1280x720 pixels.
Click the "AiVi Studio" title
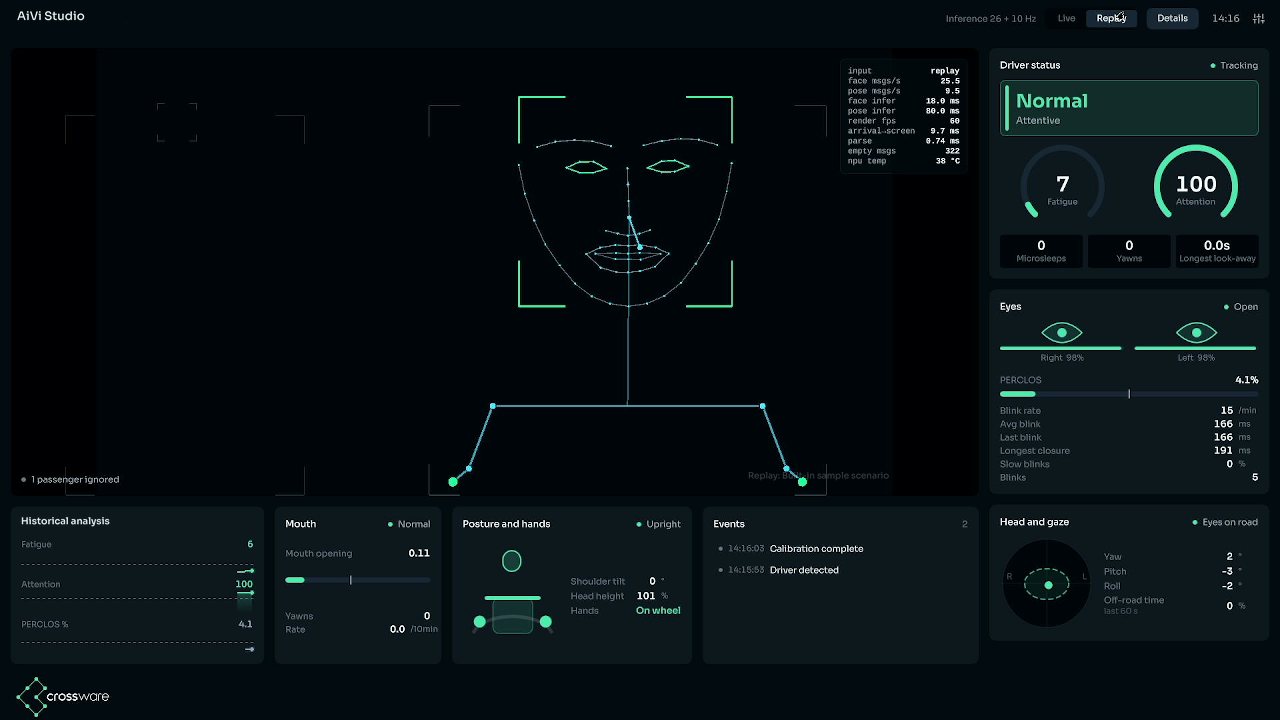[x=51, y=16]
